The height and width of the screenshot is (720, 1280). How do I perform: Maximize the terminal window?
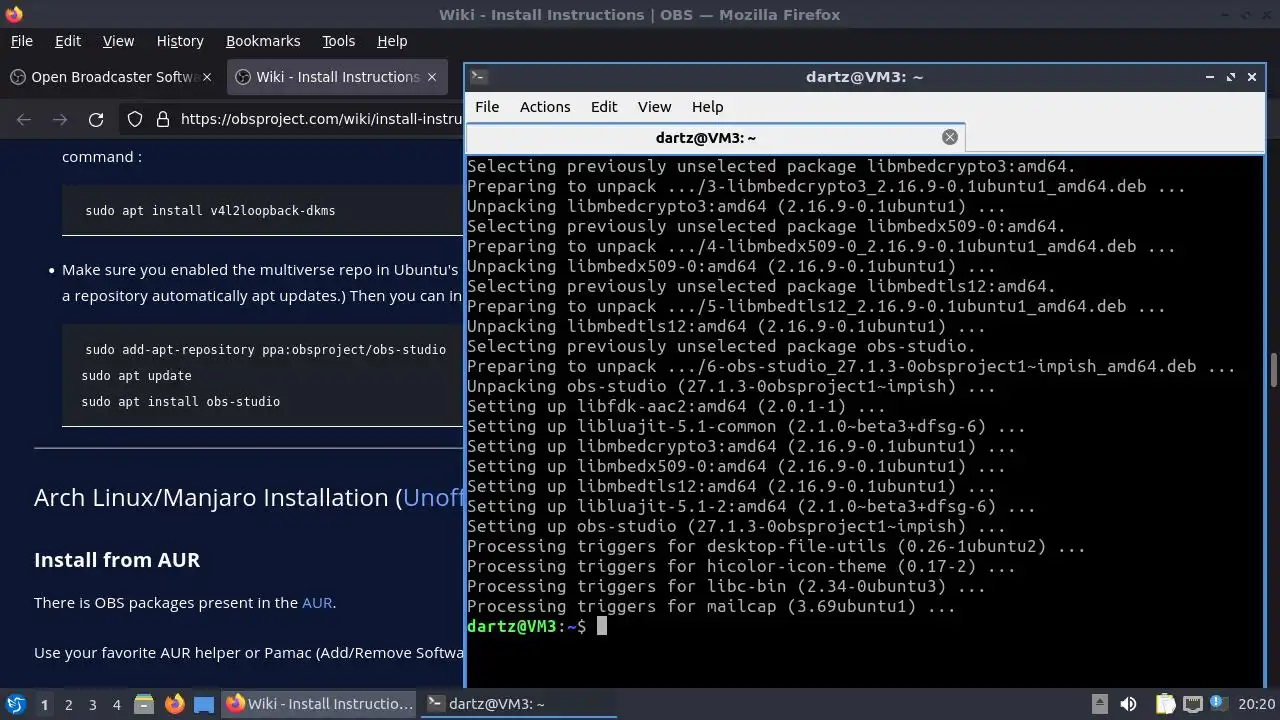tap(1231, 77)
